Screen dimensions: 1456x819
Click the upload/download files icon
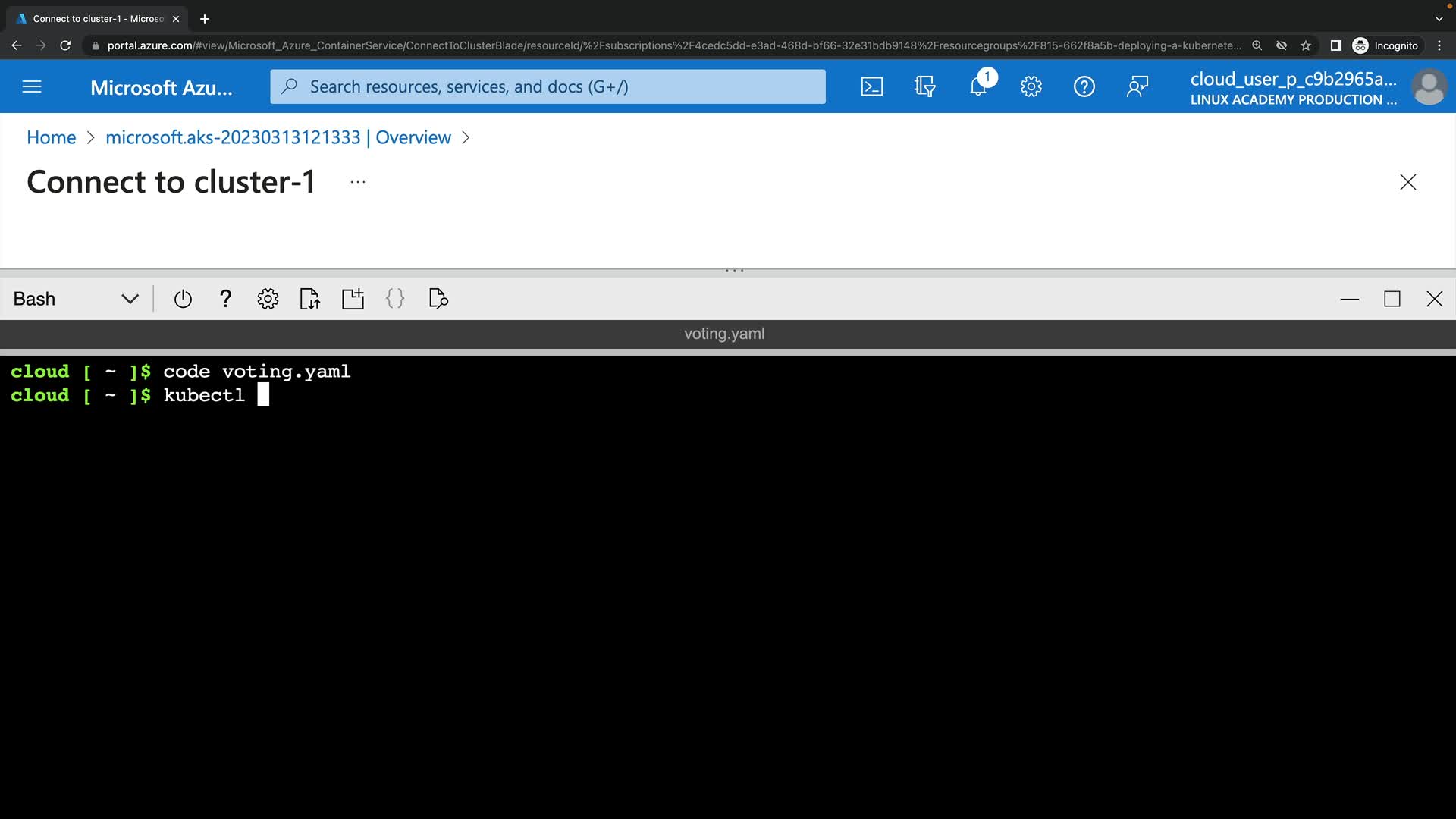click(x=310, y=299)
